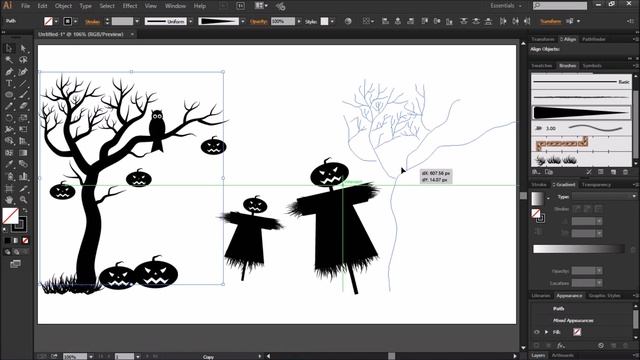The height and width of the screenshot is (360, 640).
Task: Toggle Fill row visibility eye
Action: click(x=536, y=332)
